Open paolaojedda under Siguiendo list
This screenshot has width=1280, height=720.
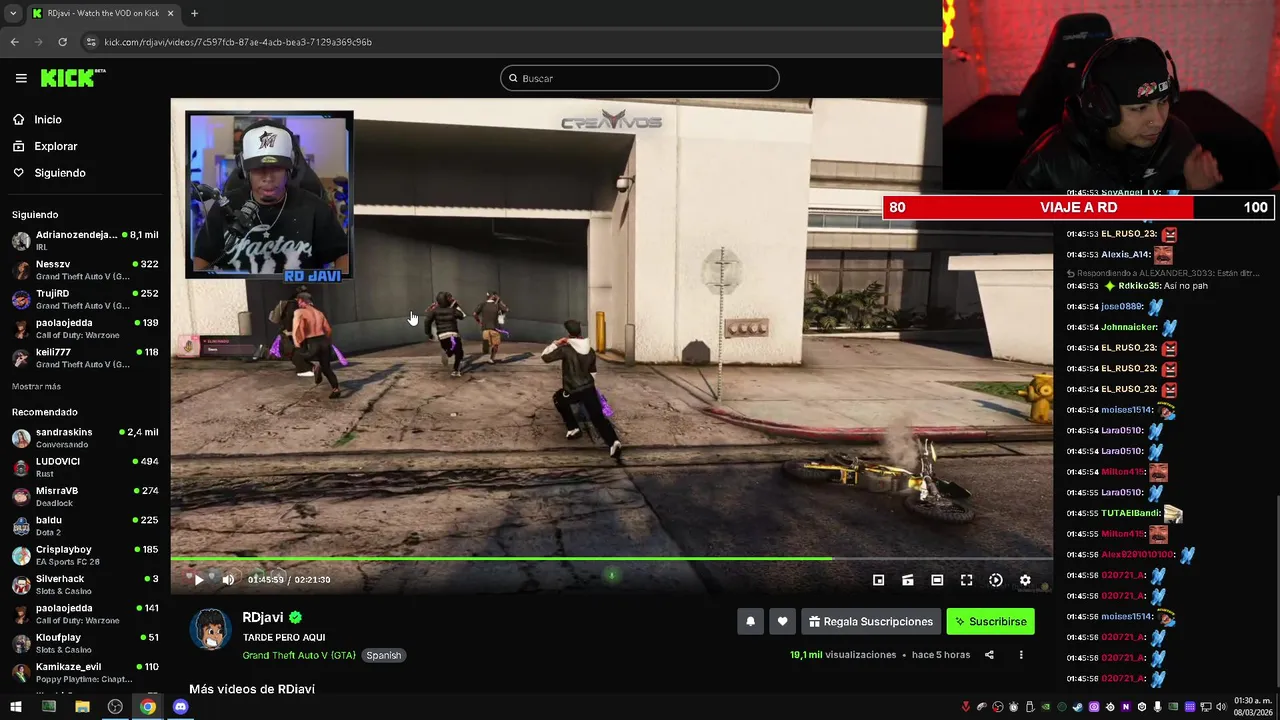pos(85,328)
